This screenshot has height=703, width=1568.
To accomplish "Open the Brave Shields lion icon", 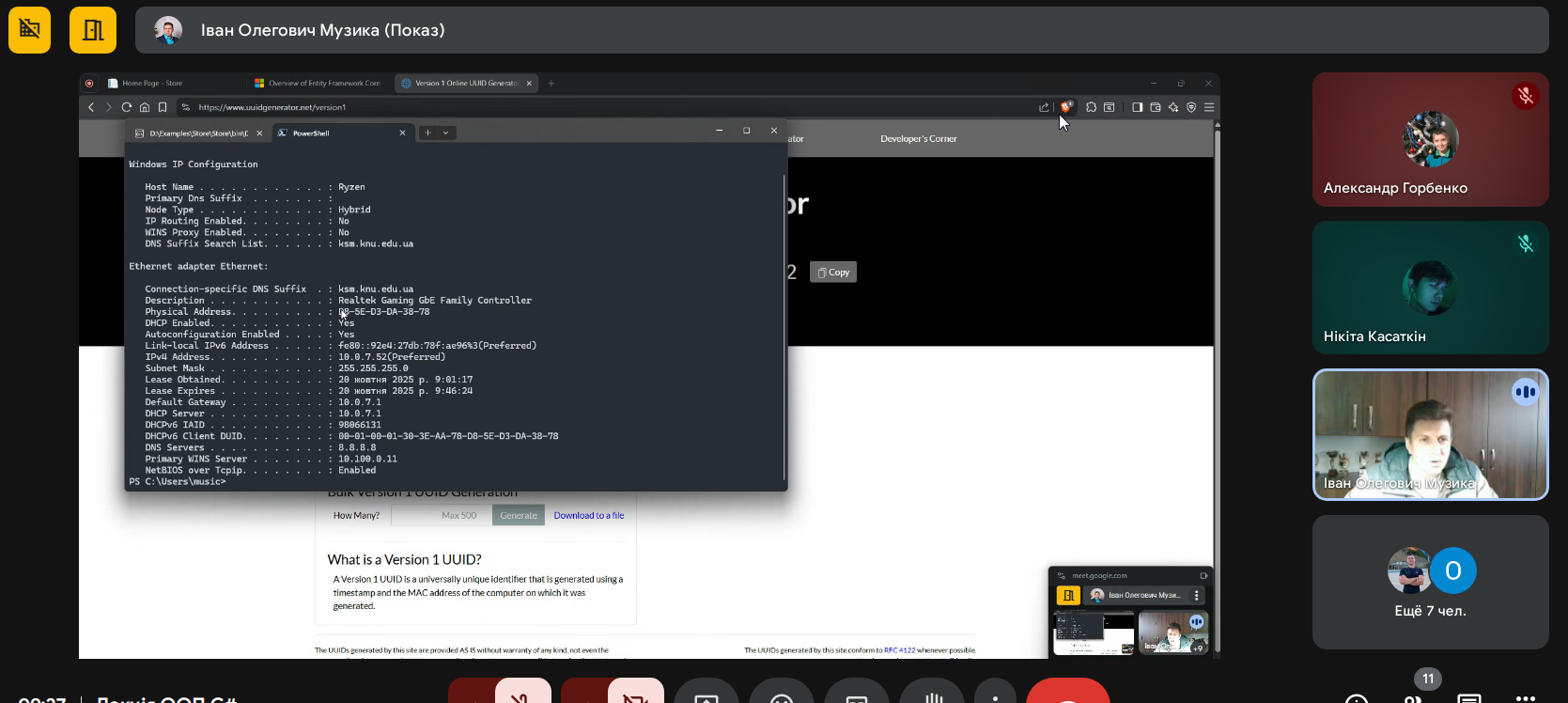I will [x=1066, y=107].
